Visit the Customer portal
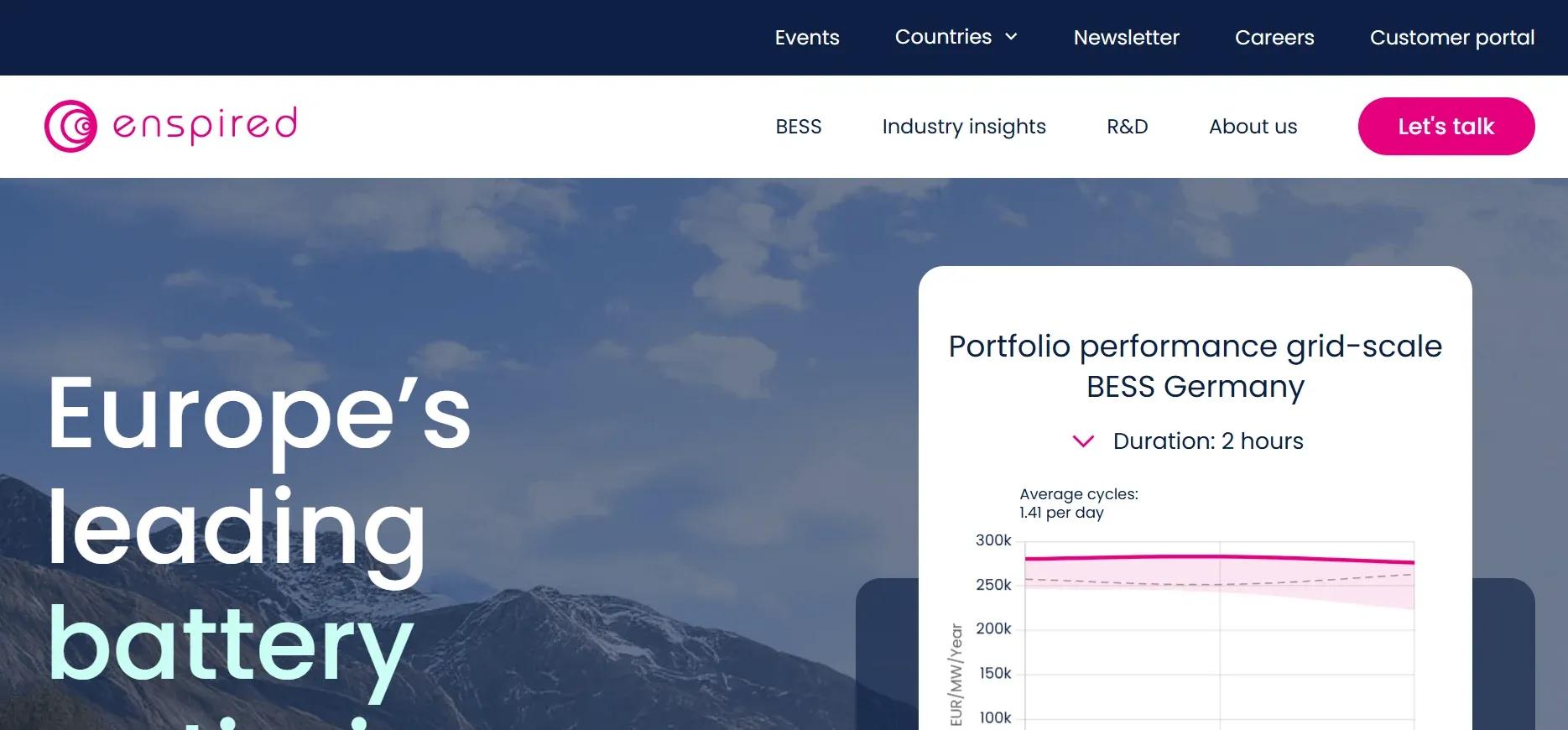Viewport: 1568px width, 730px height. coord(1452,38)
